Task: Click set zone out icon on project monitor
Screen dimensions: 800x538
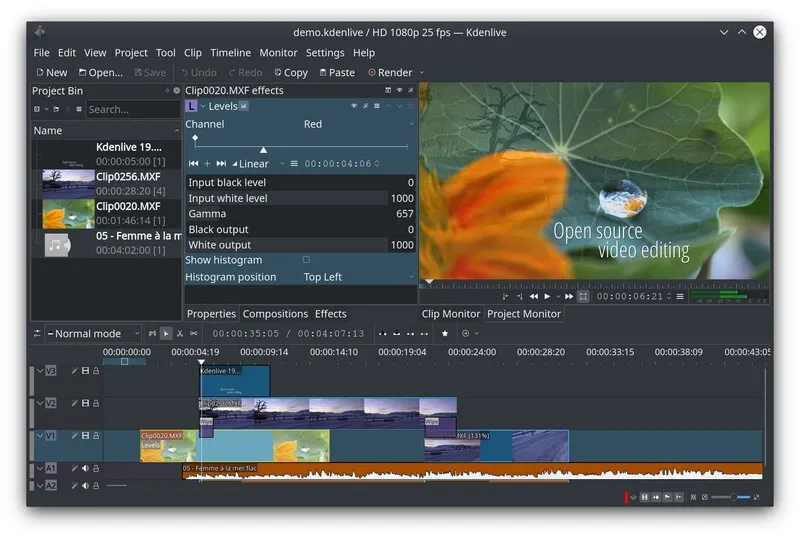Action: (x=519, y=297)
